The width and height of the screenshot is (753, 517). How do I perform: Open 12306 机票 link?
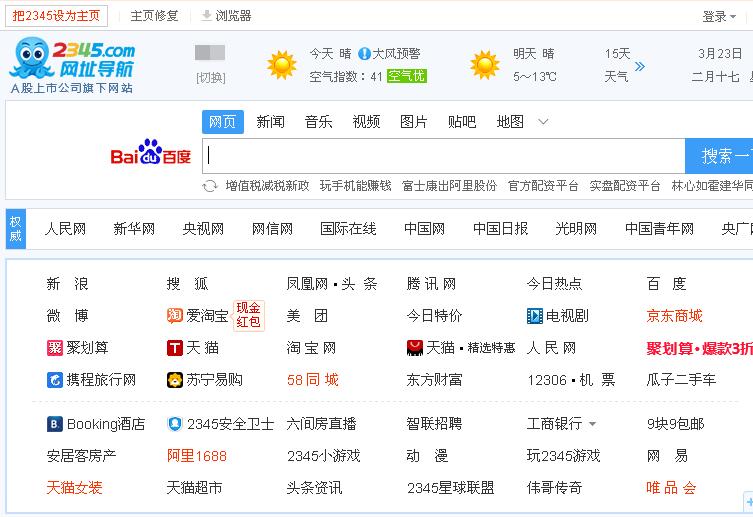click(571, 380)
